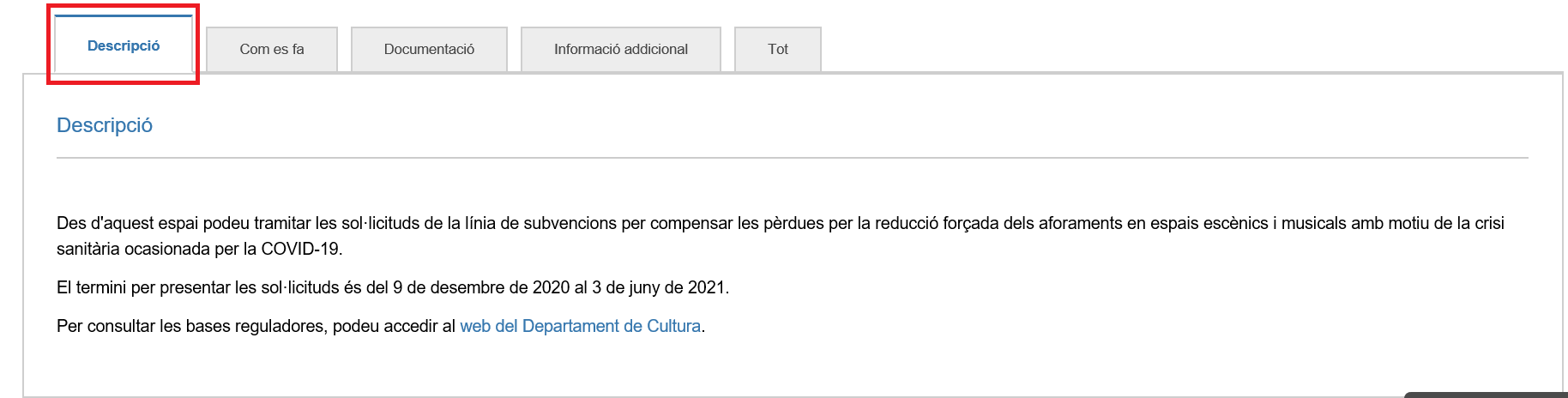Click the date "3 de juny de 2021"
Viewport: 1568px width, 398px height.
[x=658, y=287]
